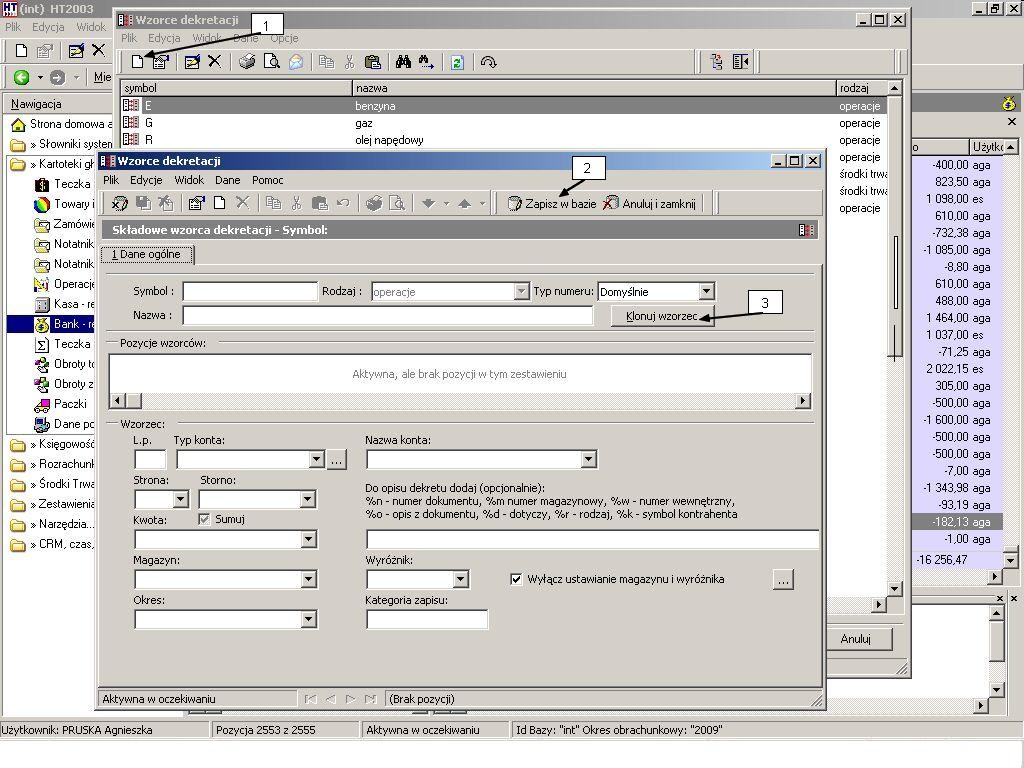The image size is (1024, 768).
Task: Click the print icon in editor window toolbar
Action: click(374, 203)
